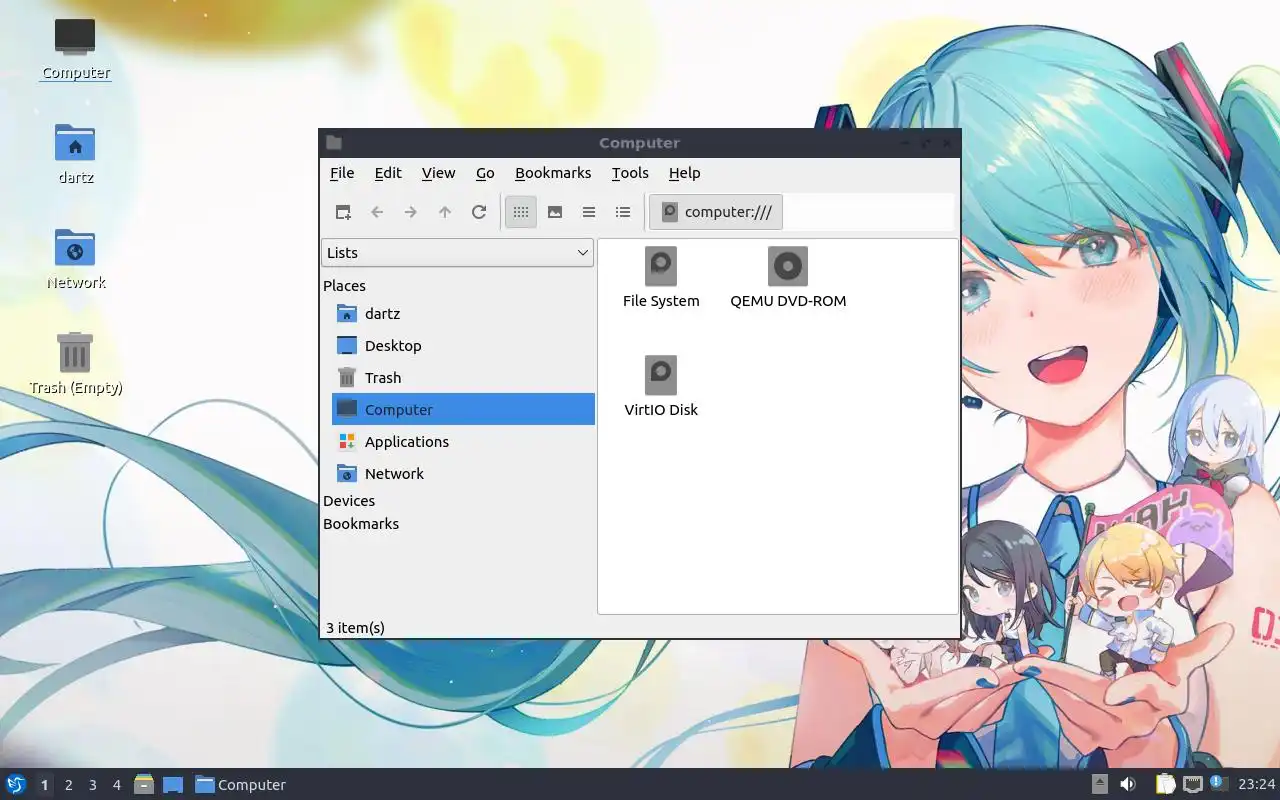Open the volume control tray icon
This screenshot has height=800, width=1280.
pos(1128,784)
